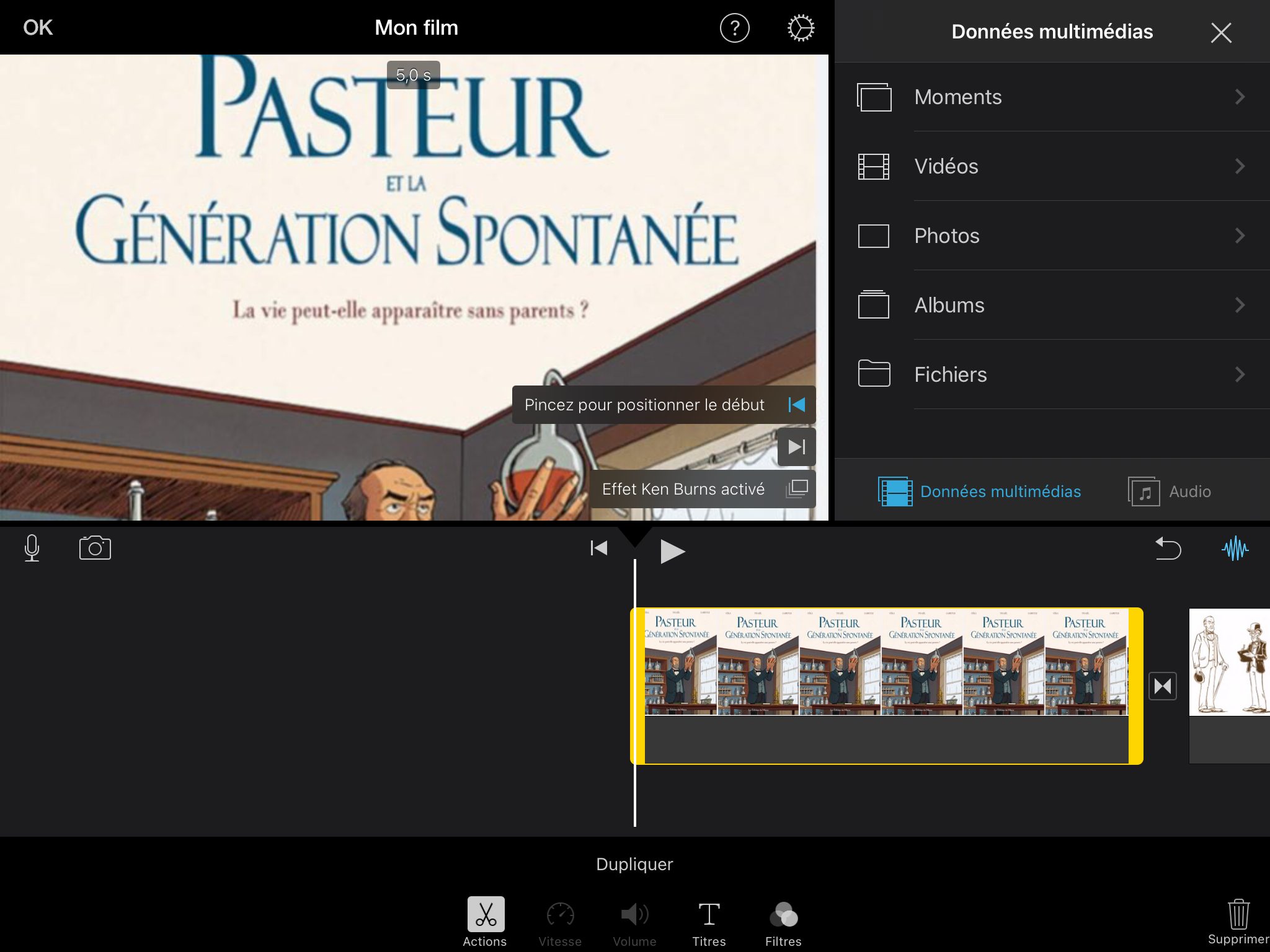Grab the clip's right yellow trim handle
Screen dimensions: 1270x952
click(1135, 686)
